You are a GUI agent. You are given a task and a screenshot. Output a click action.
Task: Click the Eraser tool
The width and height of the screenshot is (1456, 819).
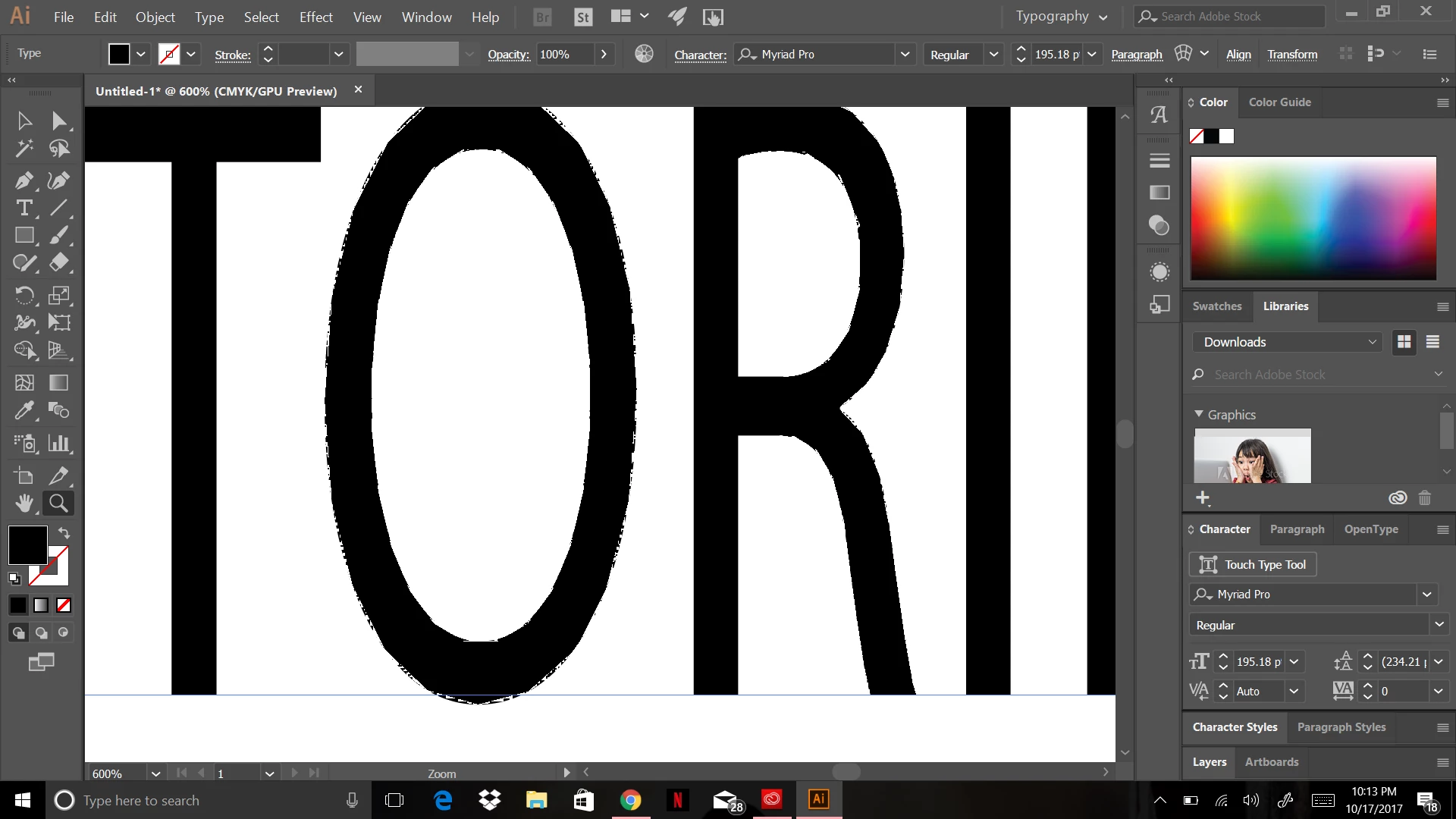coord(59,262)
